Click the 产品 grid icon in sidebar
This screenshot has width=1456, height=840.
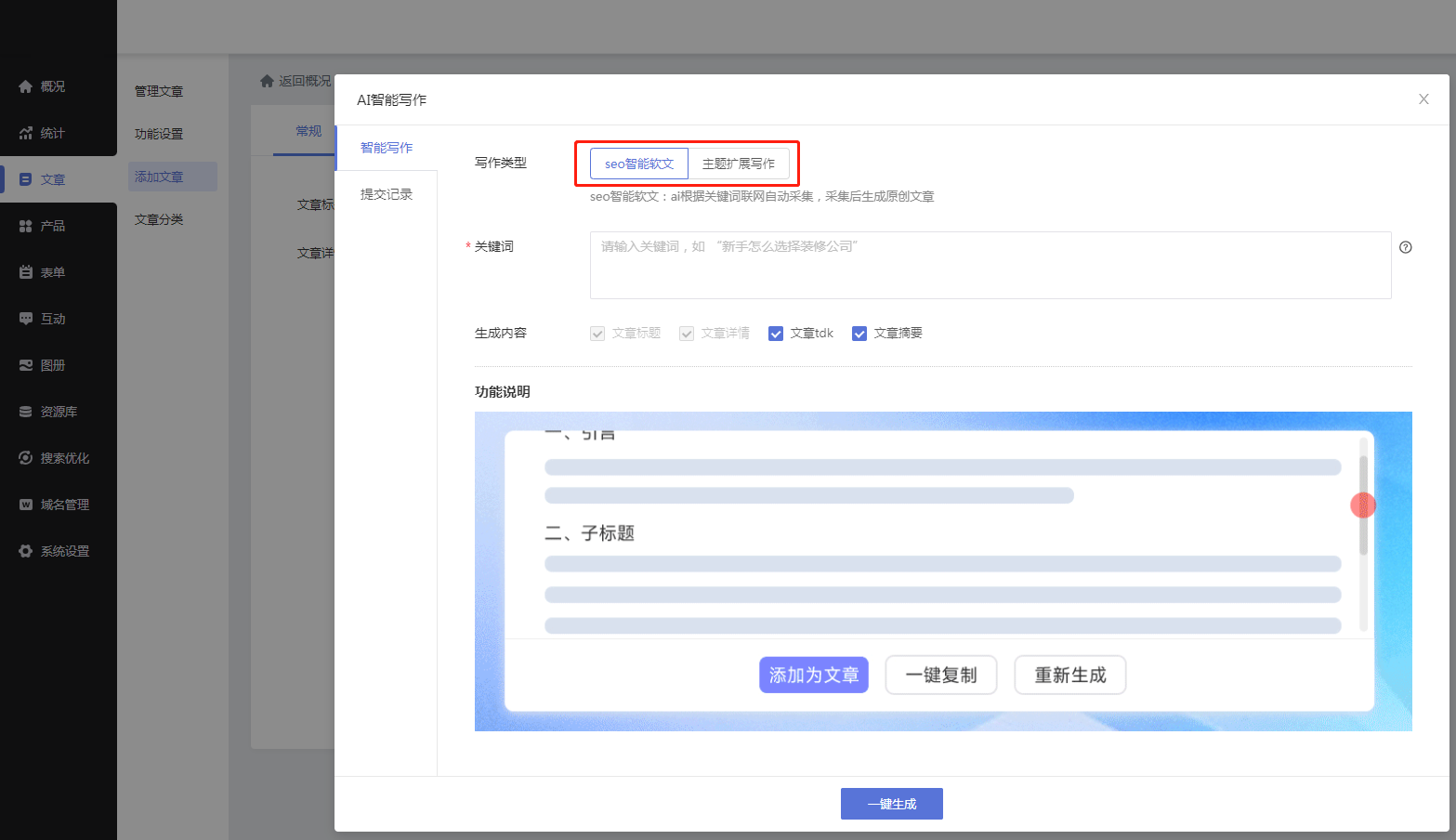(x=26, y=226)
